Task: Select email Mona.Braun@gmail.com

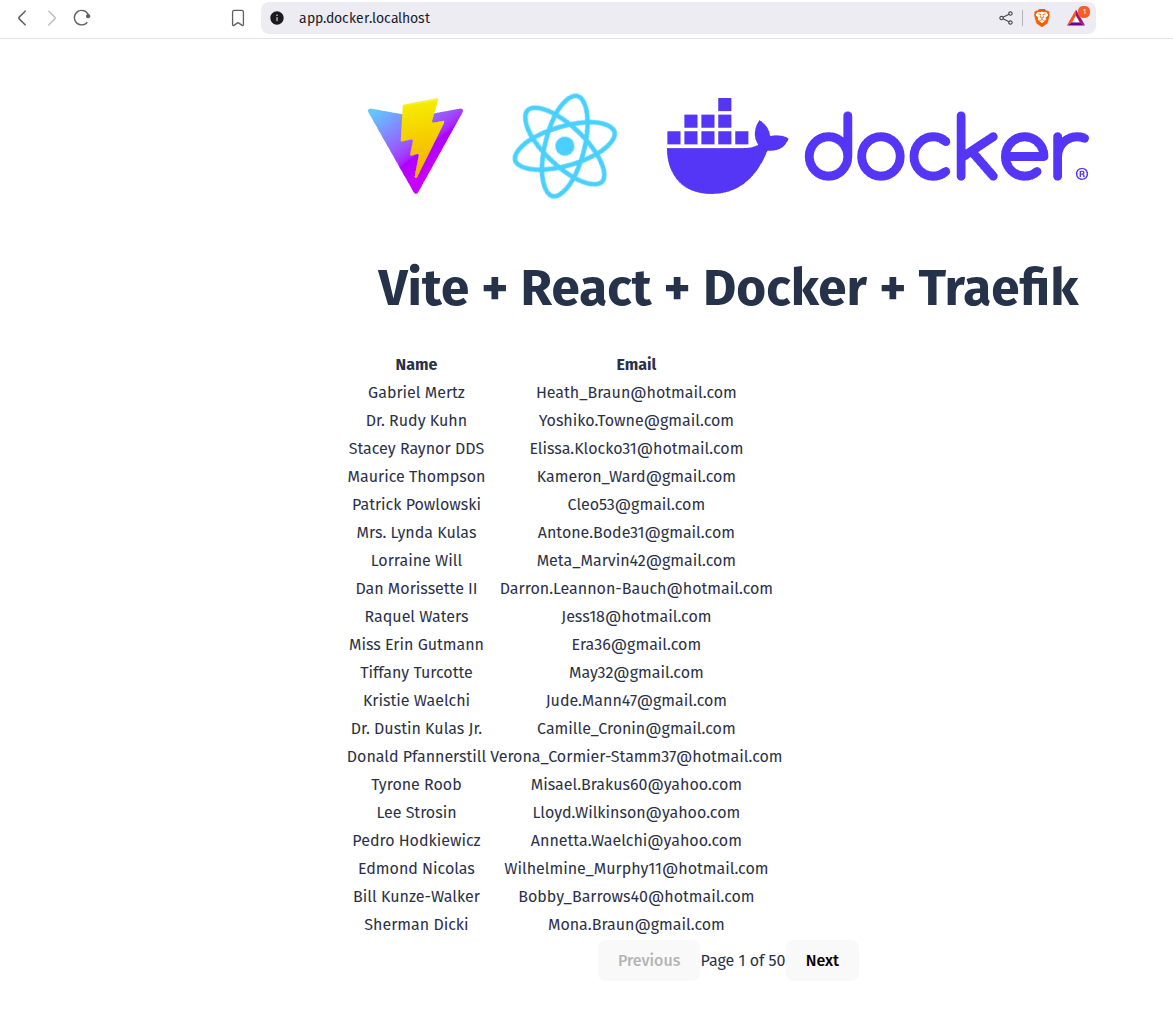Action: point(636,924)
